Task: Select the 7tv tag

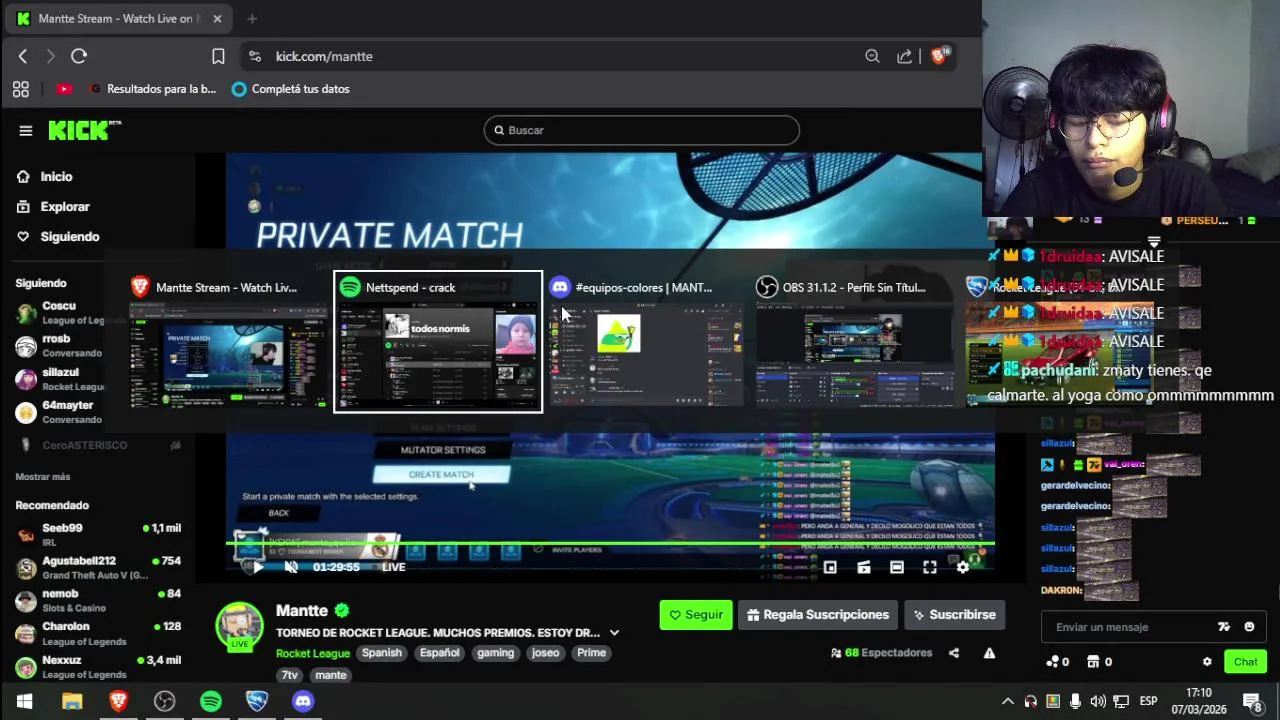Action: 290,675
